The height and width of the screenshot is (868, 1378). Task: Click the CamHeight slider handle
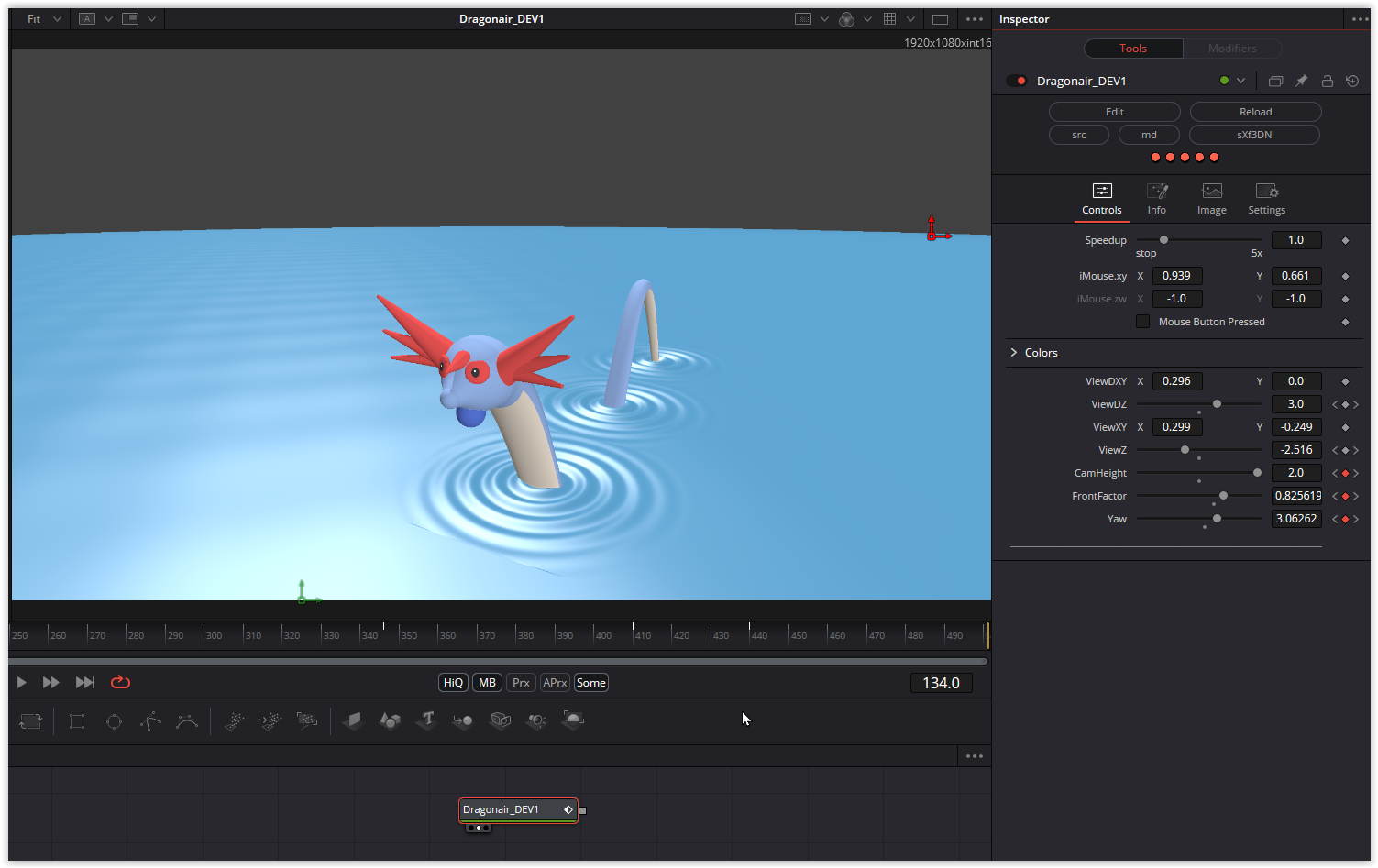(x=1257, y=473)
